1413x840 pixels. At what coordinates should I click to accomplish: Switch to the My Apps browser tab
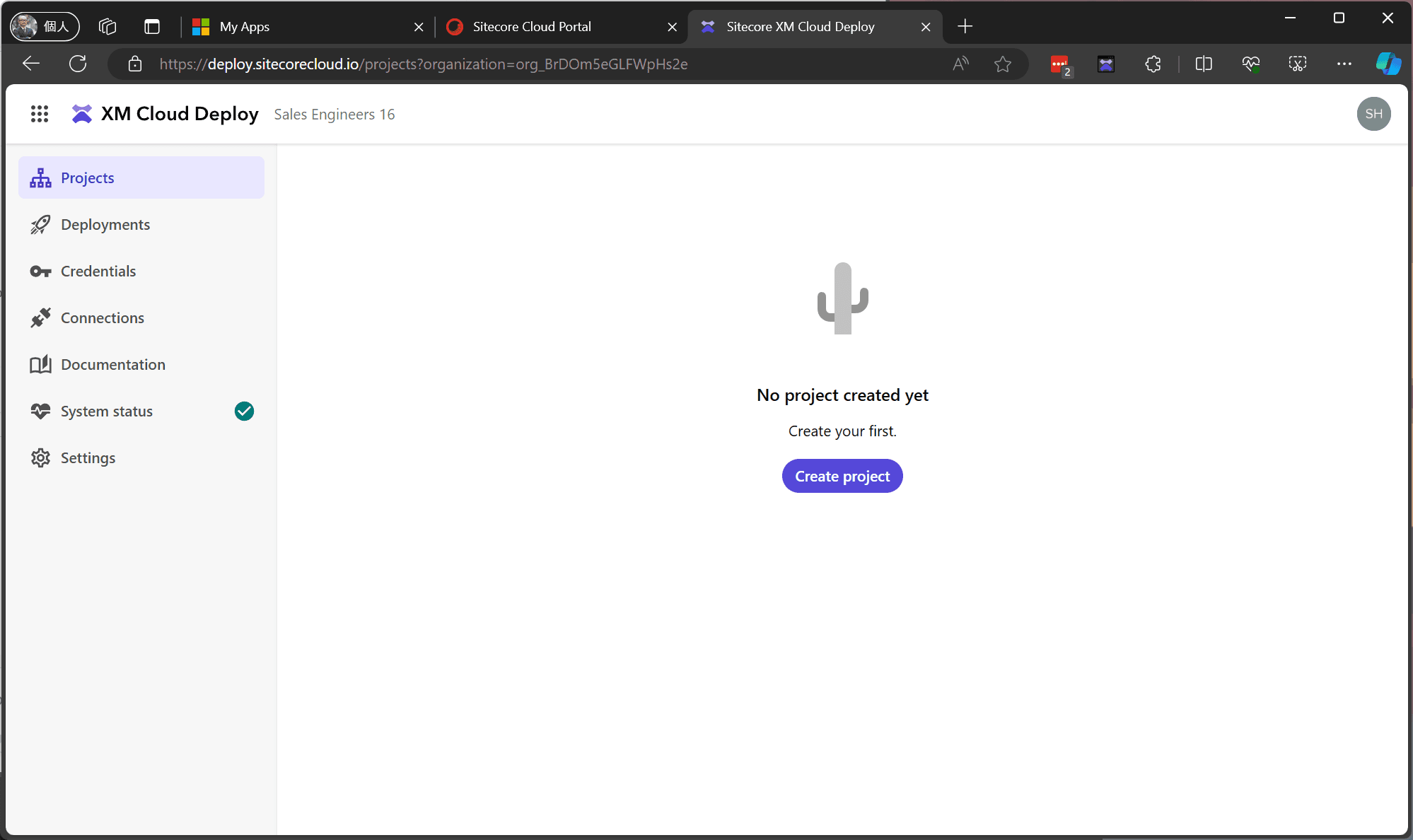(245, 27)
